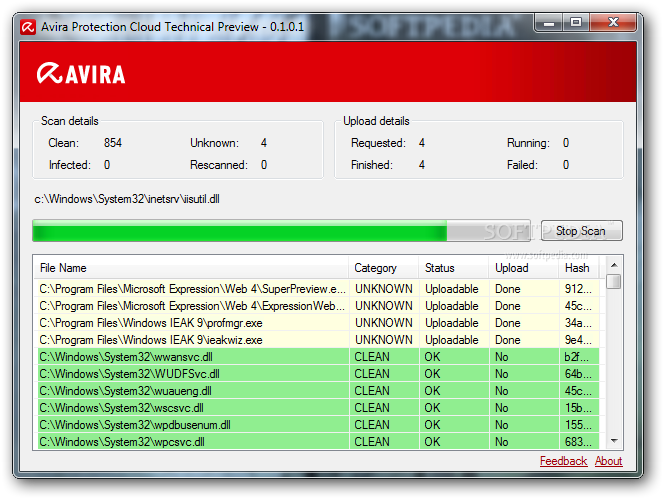
Task: Open the About link
Action: (608, 461)
